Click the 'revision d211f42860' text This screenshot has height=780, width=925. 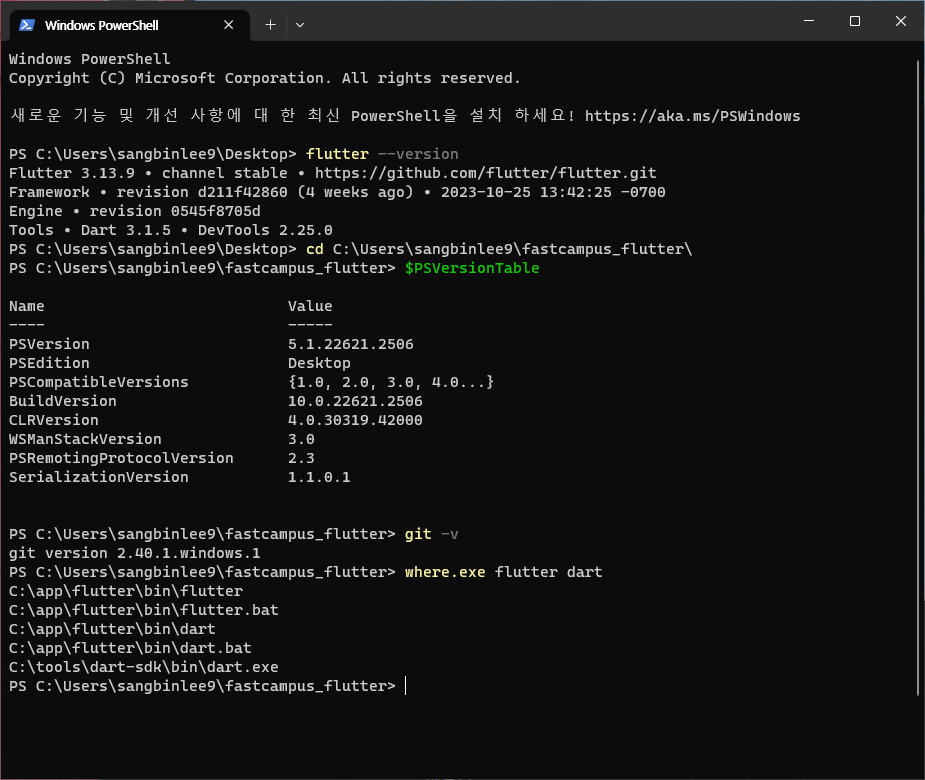(x=202, y=192)
